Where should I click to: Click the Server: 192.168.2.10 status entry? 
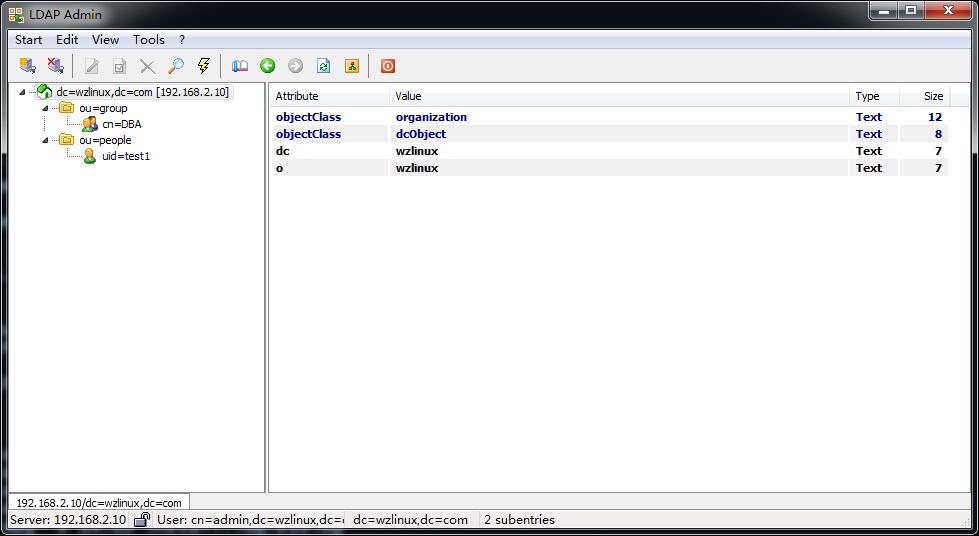point(68,519)
